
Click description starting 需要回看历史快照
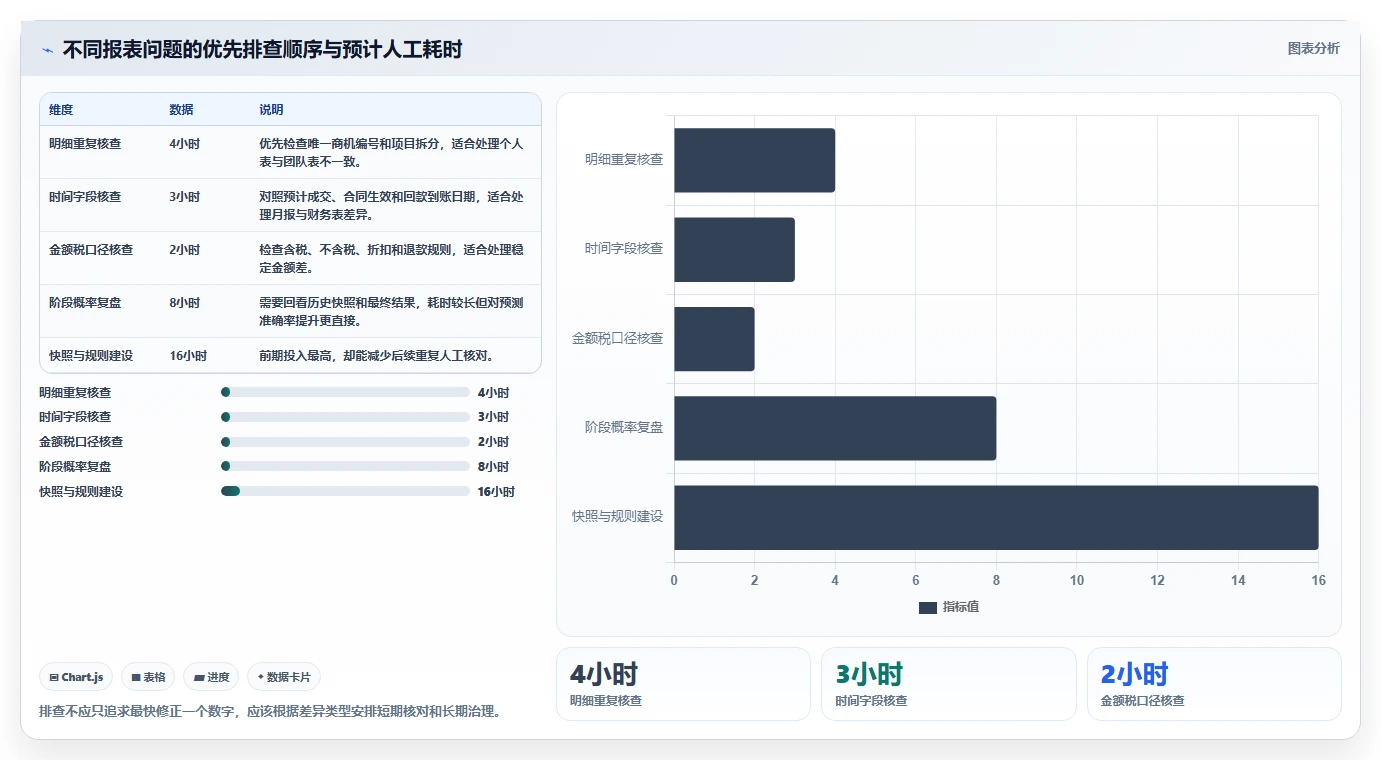(x=391, y=312)
